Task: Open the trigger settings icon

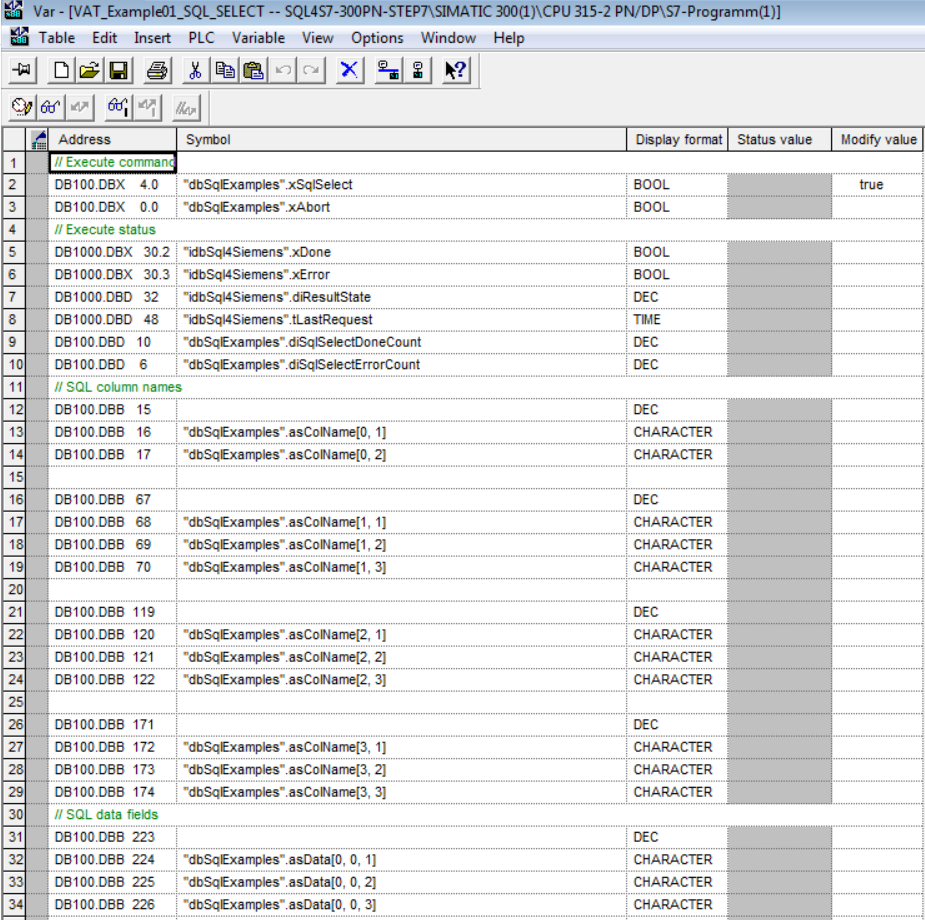Action: click(x=22, y=107)
